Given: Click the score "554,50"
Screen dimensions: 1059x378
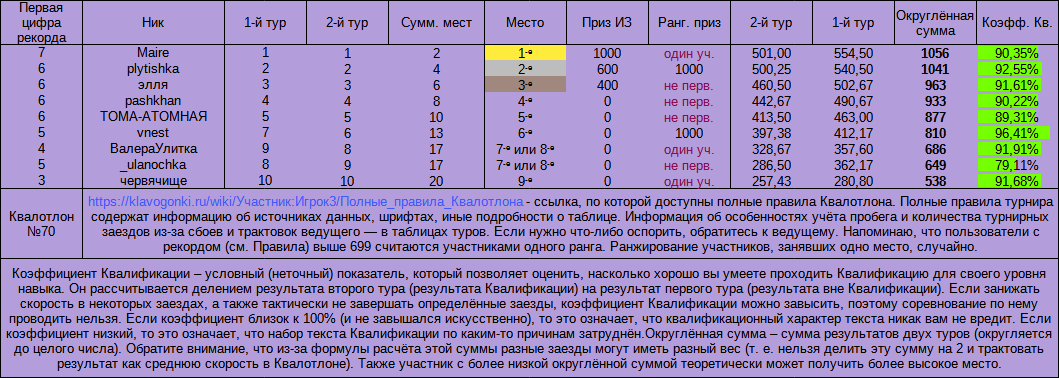Looking at the screenshot, I should (853, 53).
